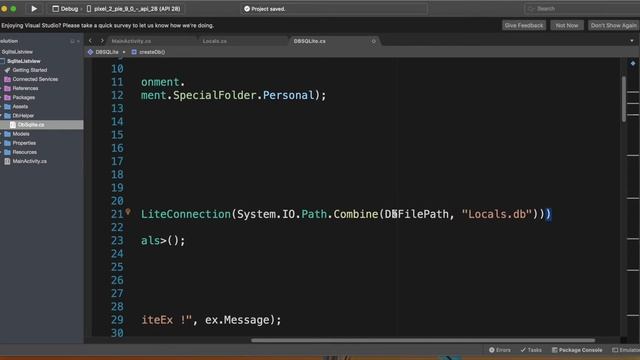This screenshot has width=640, height=360.
Task: Switch to the MainActivity.cs tab
Action: 131,41
